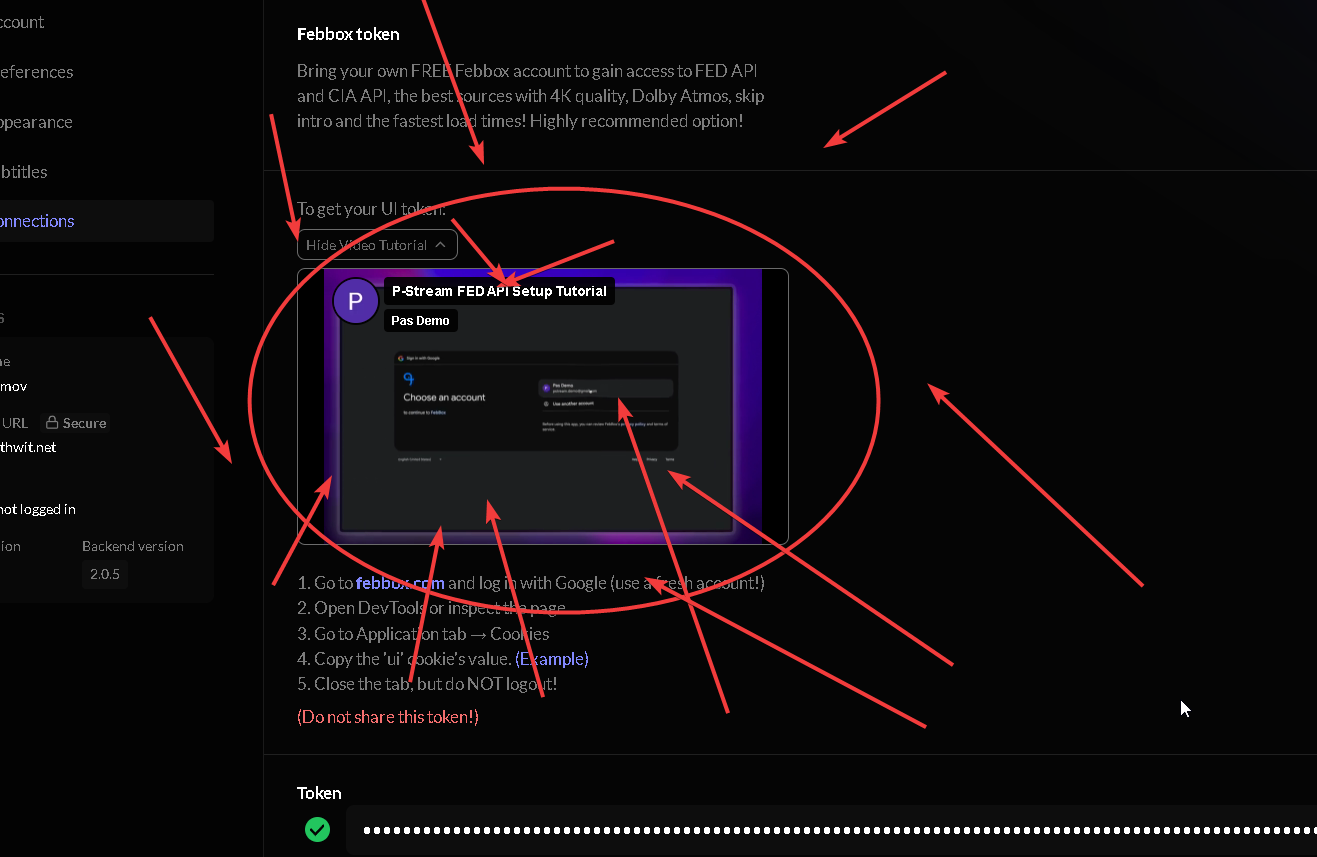This screenshot has height=857, width=1317.
Task: Select step 'Go to Application tab → Cookies'
Action: 423,634
